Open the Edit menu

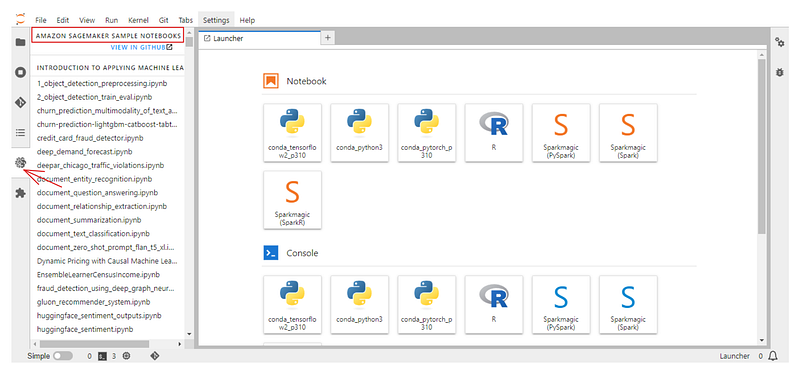63,20
